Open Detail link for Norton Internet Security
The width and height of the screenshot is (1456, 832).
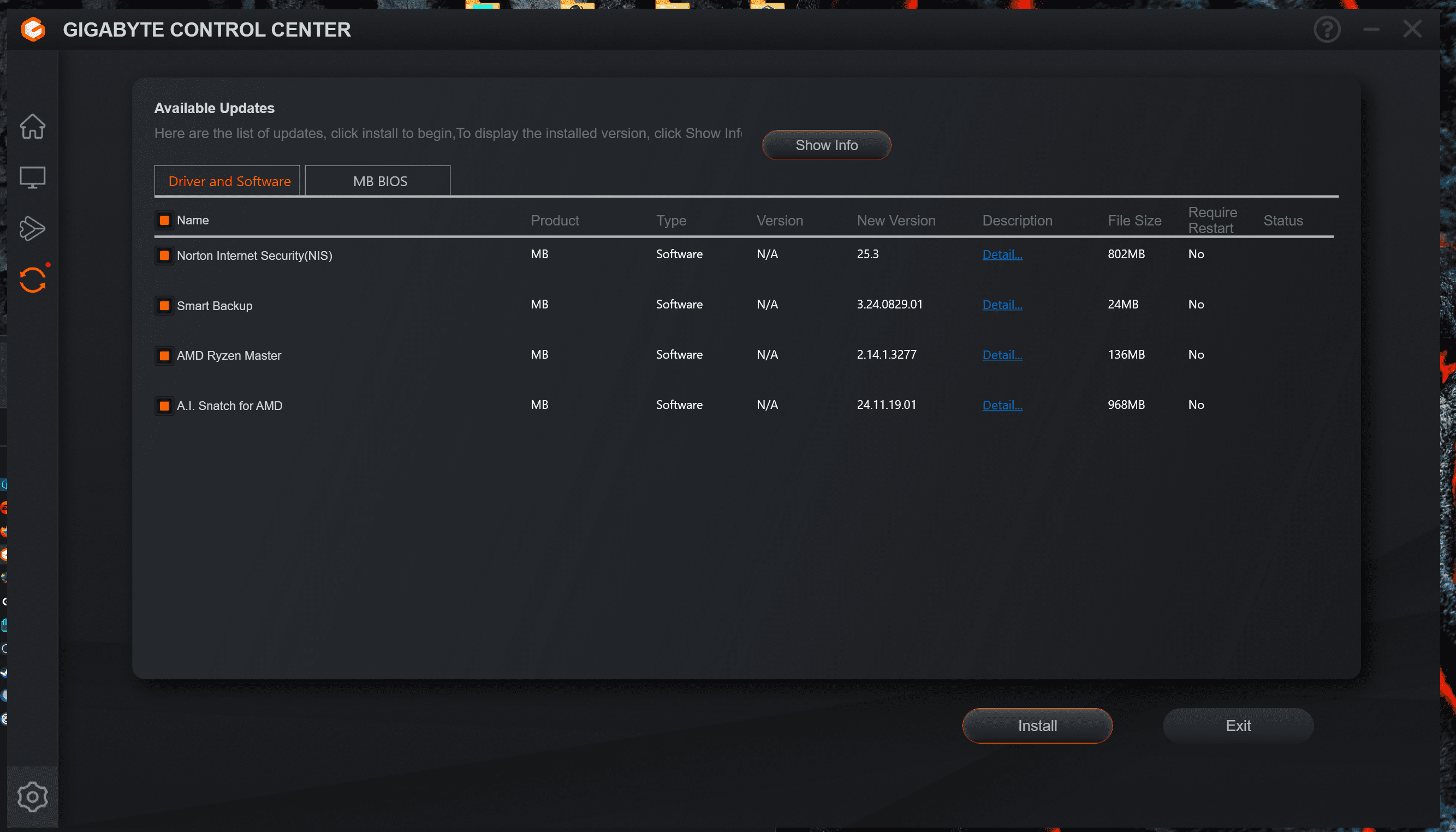point(1002,255)
